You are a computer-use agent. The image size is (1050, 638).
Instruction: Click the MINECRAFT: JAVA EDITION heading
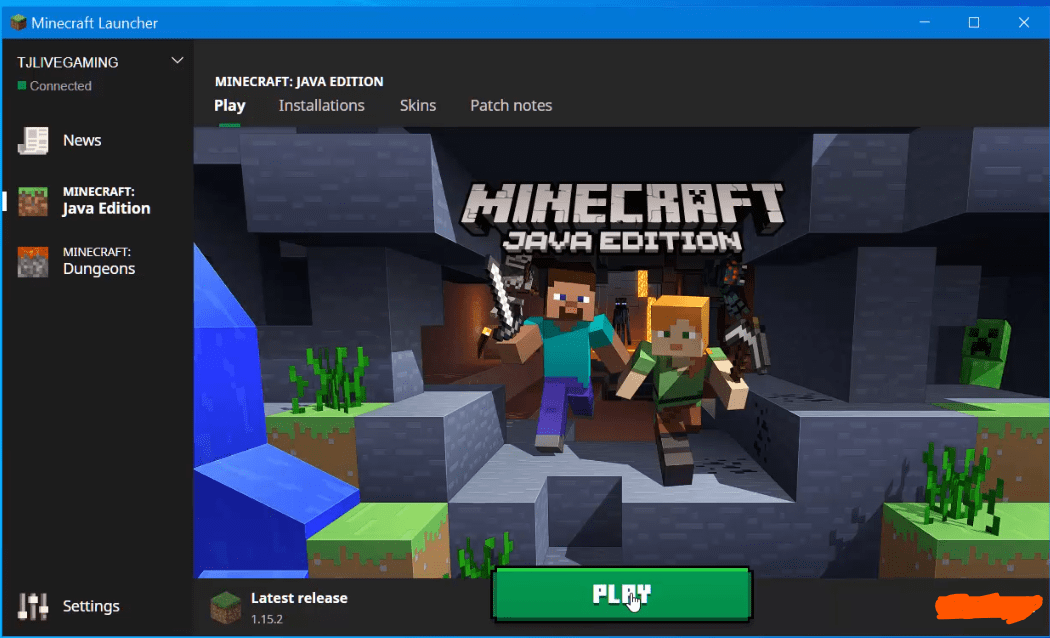[x=299, y=82]
